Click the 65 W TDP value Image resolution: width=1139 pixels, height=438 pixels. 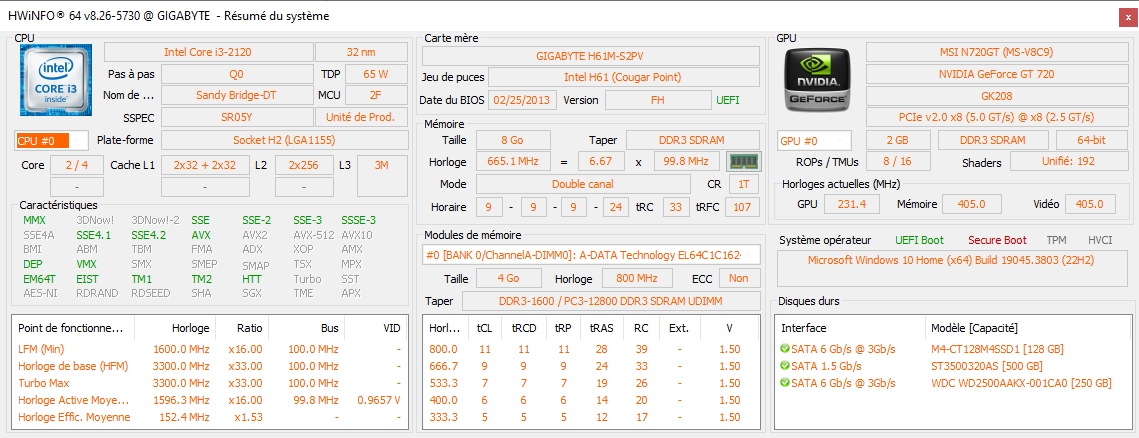376,74
